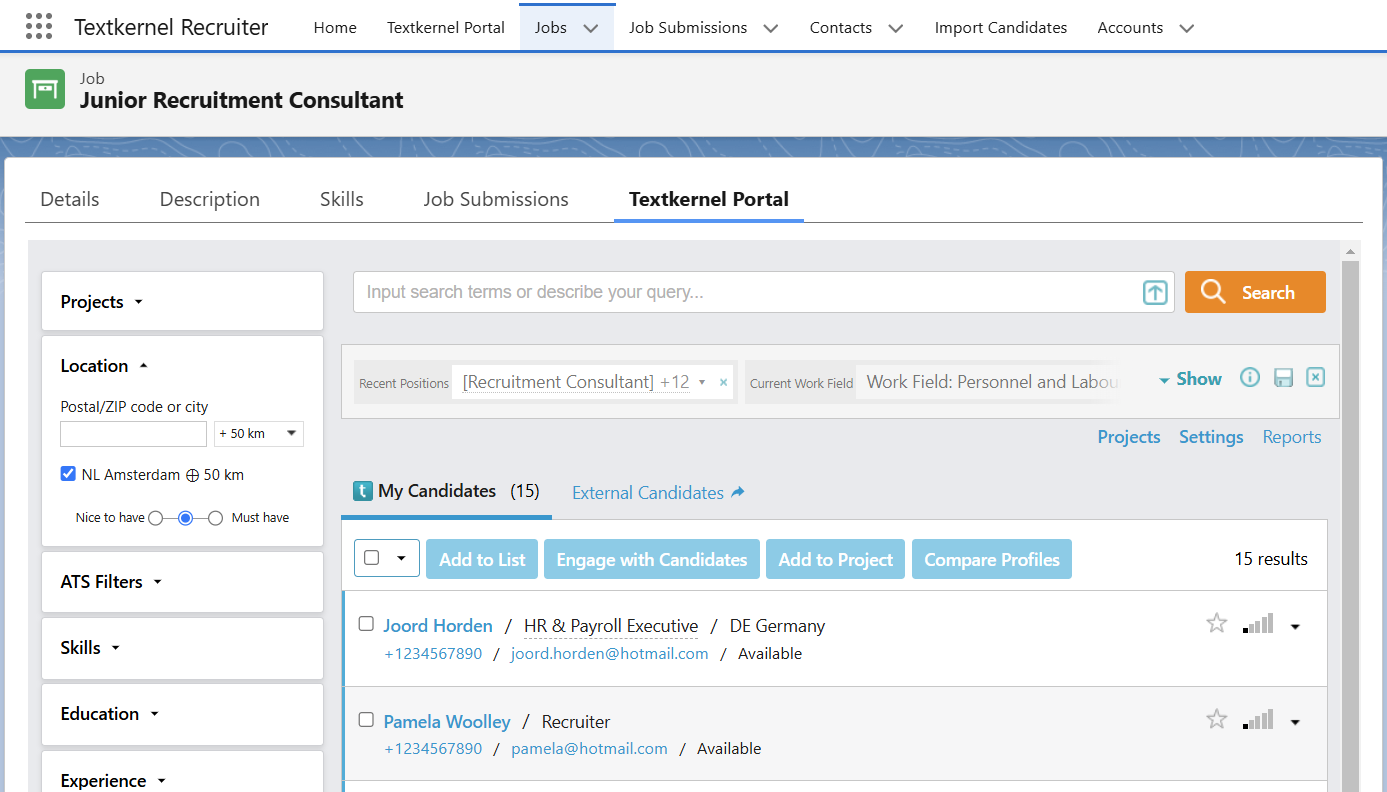The height and width of the screenshot is (792, 1387).
Task: Open the query info icon
Action: (x=1250, y=377)
